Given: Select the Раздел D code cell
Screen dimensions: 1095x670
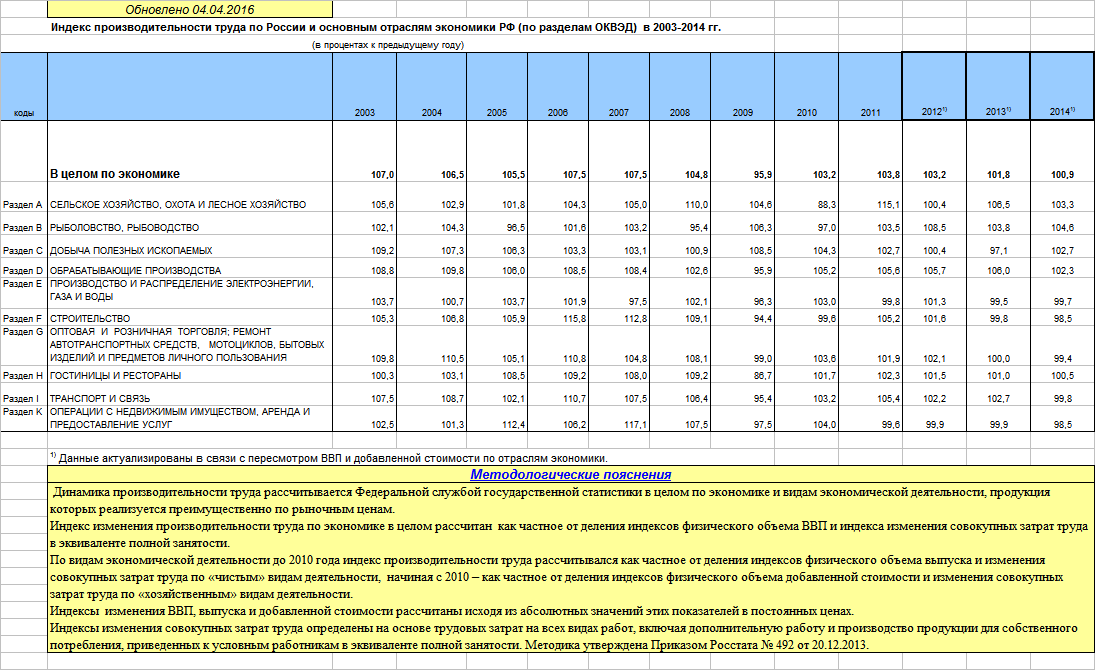Looking at the screenshot, I should (x=23, y=270).
